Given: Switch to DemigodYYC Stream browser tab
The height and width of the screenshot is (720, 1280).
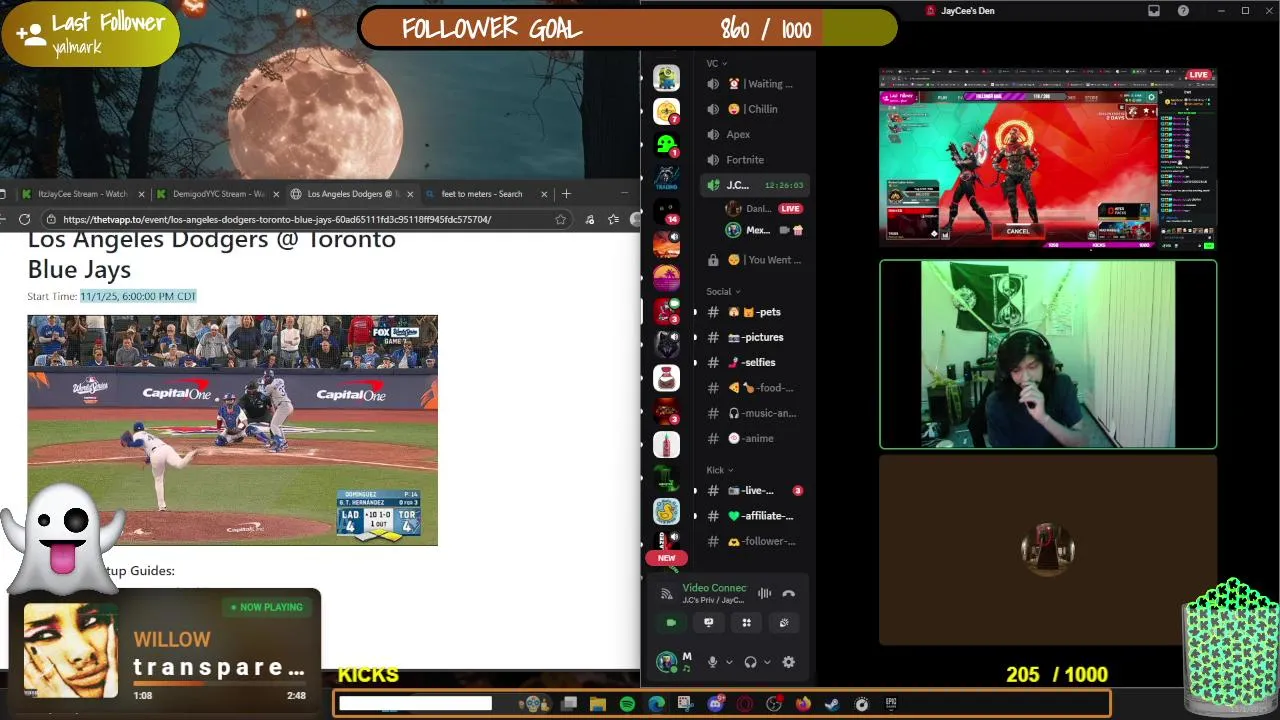Looking at the screenshot, I should pos(217,194).
